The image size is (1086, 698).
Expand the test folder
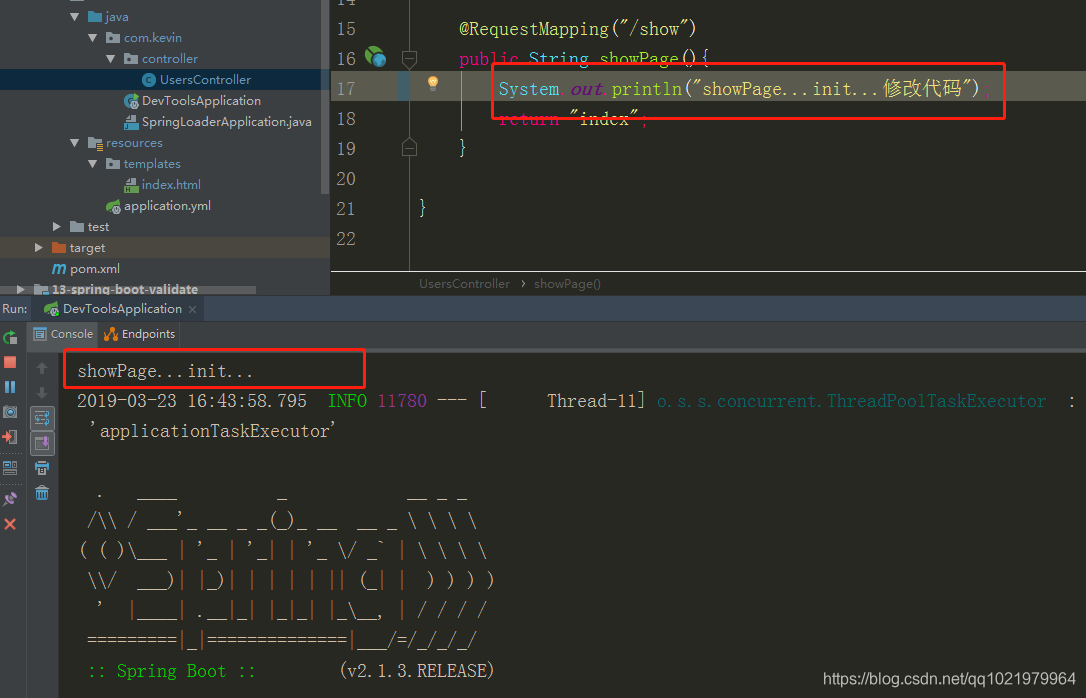(x=58, y=226)
